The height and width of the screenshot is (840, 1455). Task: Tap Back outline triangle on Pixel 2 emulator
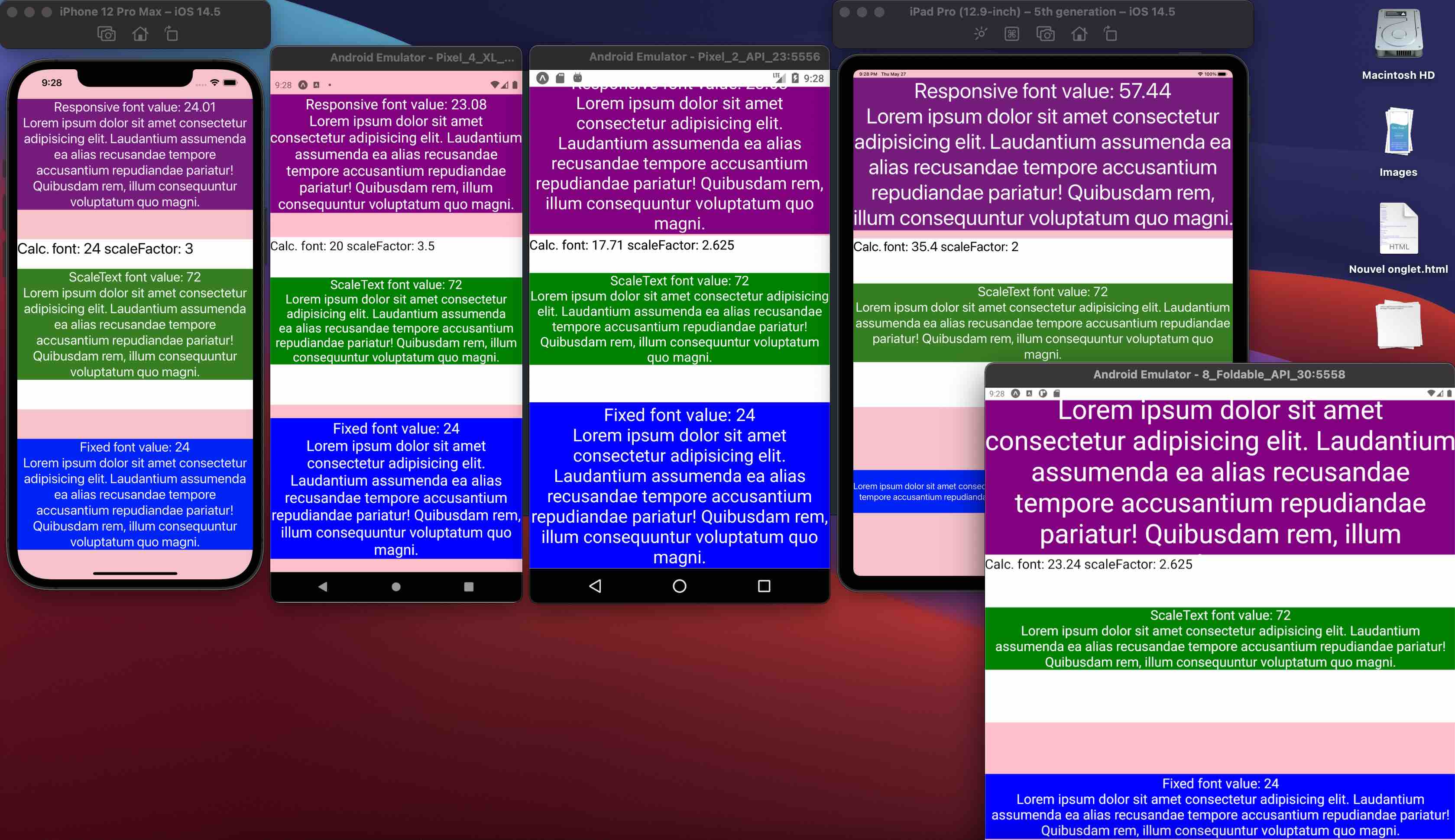pyautogui.click(x=595, y=586)
